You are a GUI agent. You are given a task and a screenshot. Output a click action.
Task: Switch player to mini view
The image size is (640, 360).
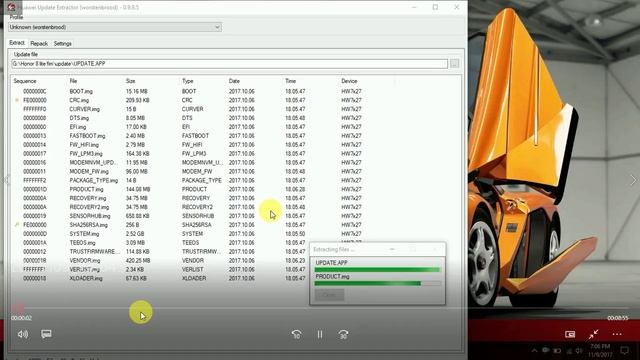point(570,334)
